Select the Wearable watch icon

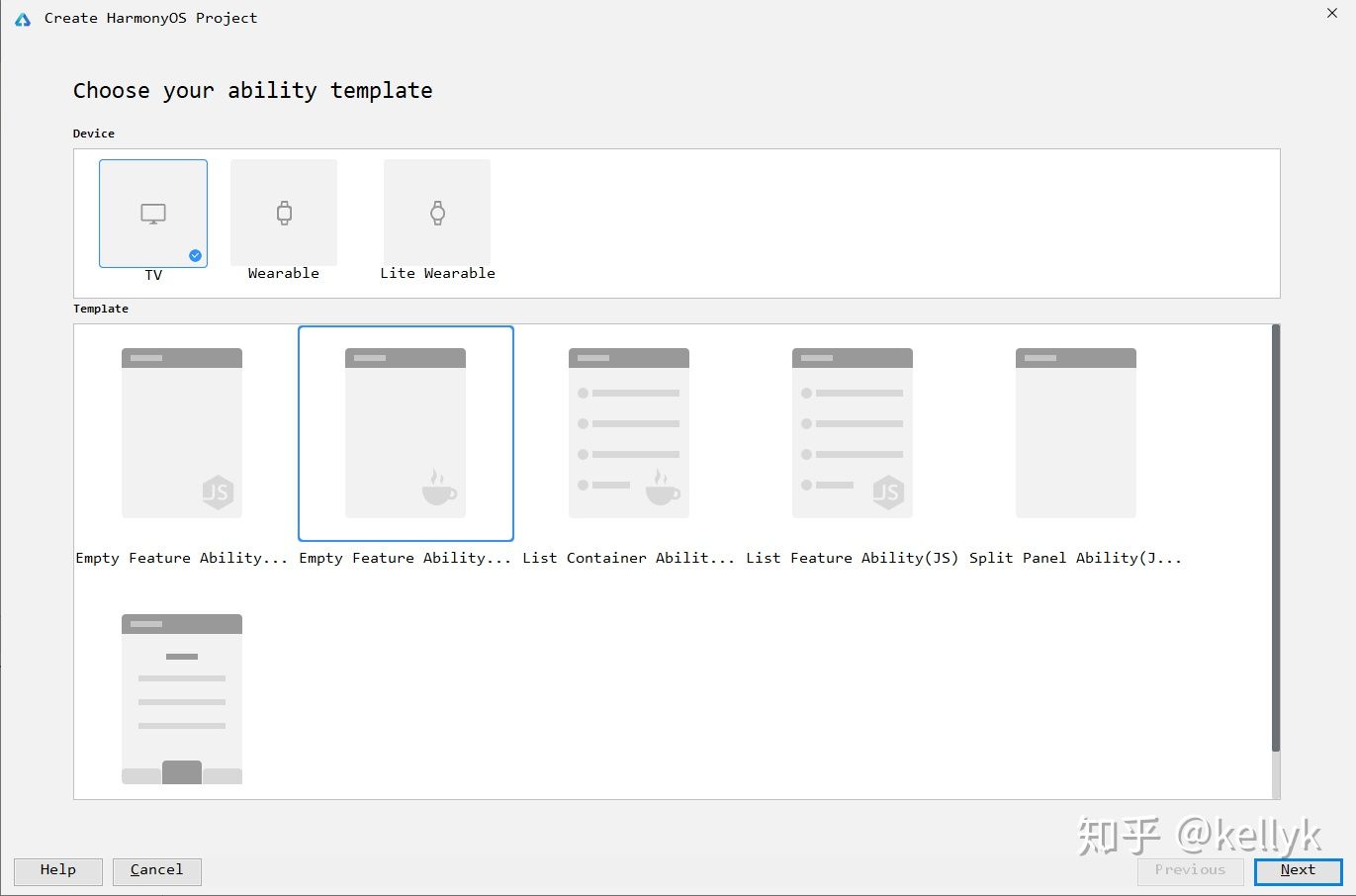tap(284, 213)
